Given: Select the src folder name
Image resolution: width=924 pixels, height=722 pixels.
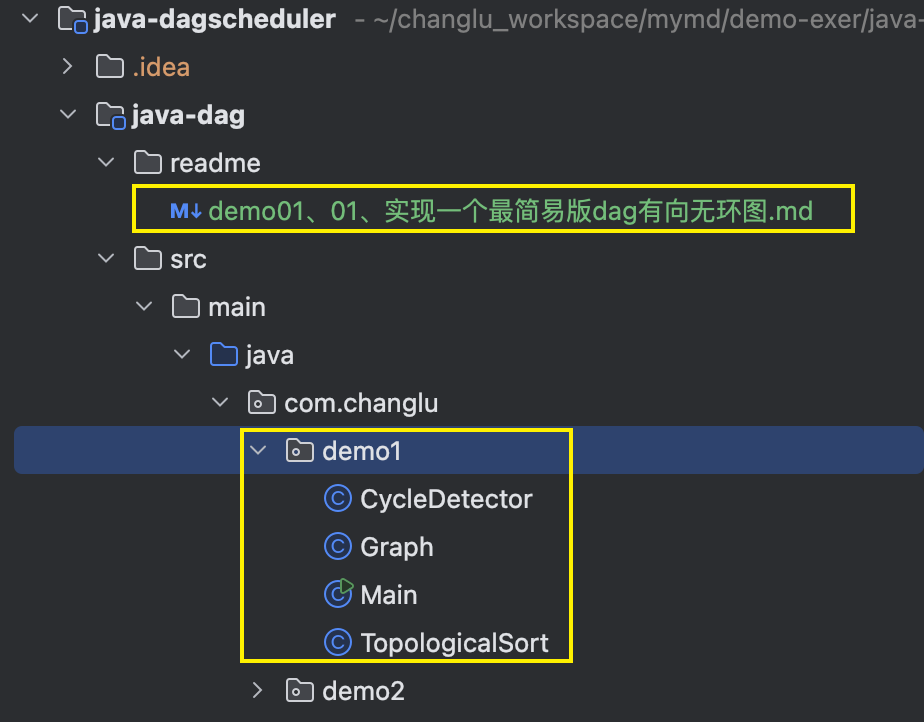Looking at the screenshot, I should [189, 260].
